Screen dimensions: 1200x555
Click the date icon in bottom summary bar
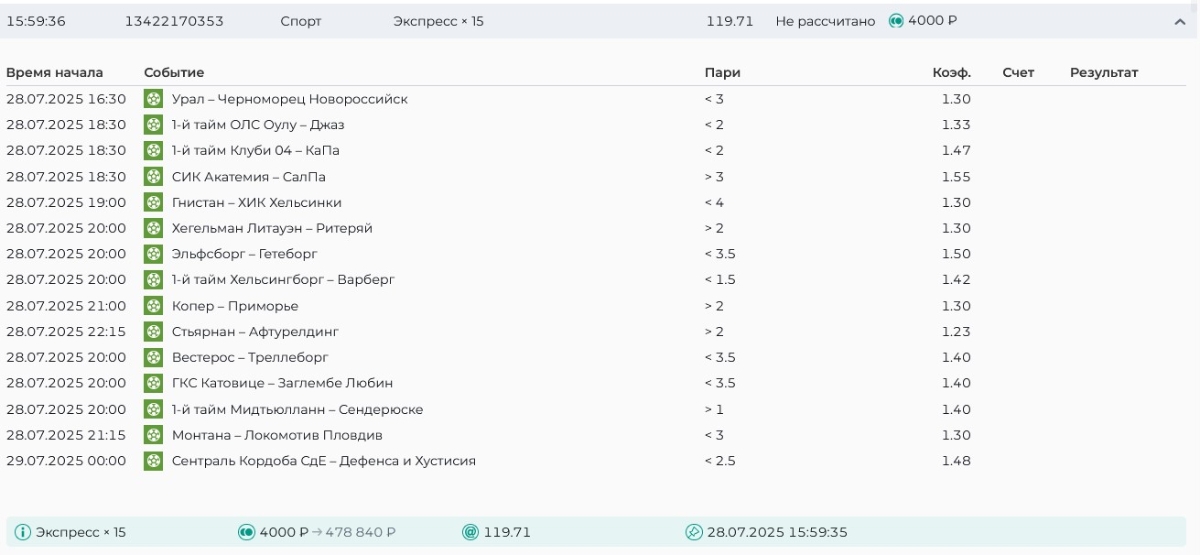point(694,532)
